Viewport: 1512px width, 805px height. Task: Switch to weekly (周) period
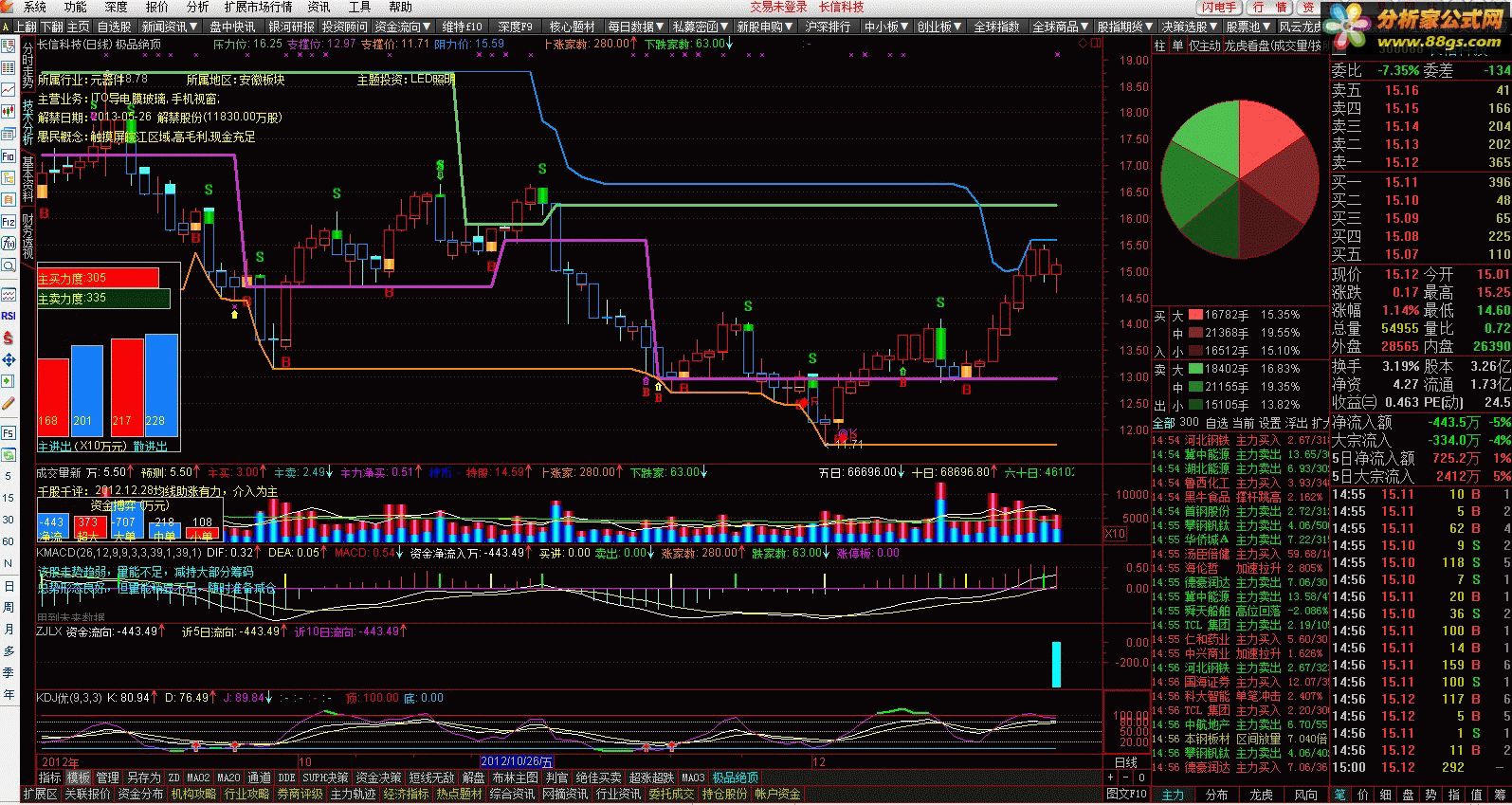point(9,608)
